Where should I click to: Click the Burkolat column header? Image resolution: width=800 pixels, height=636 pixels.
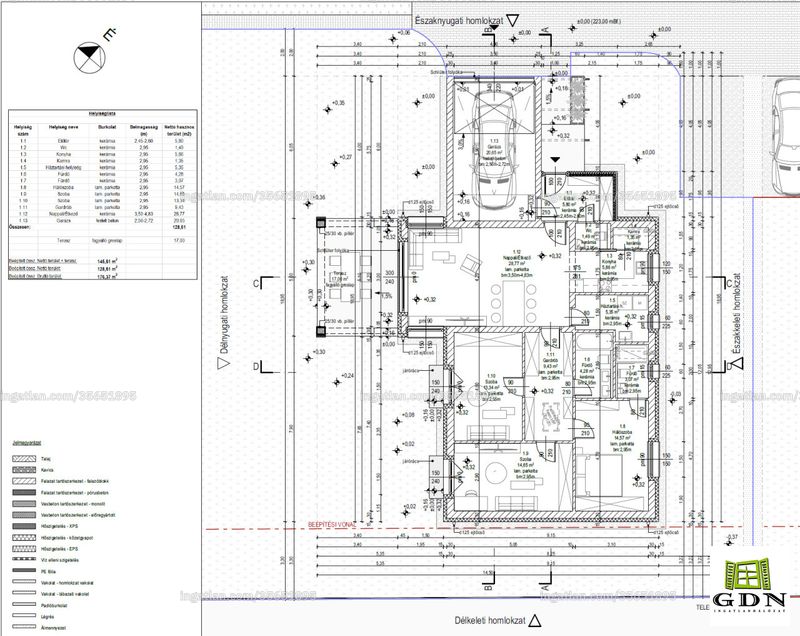pyautogui.click(x=107, y=126)
